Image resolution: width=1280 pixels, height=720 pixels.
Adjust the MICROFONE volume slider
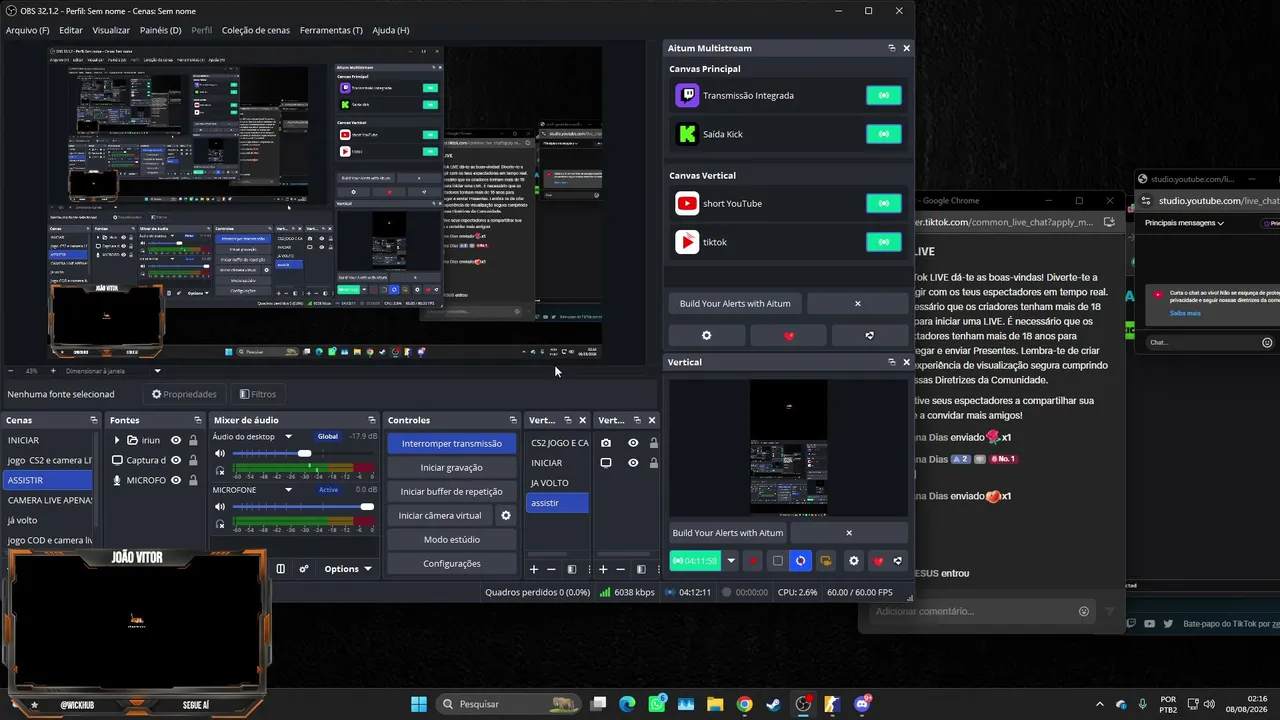point(304,507)
